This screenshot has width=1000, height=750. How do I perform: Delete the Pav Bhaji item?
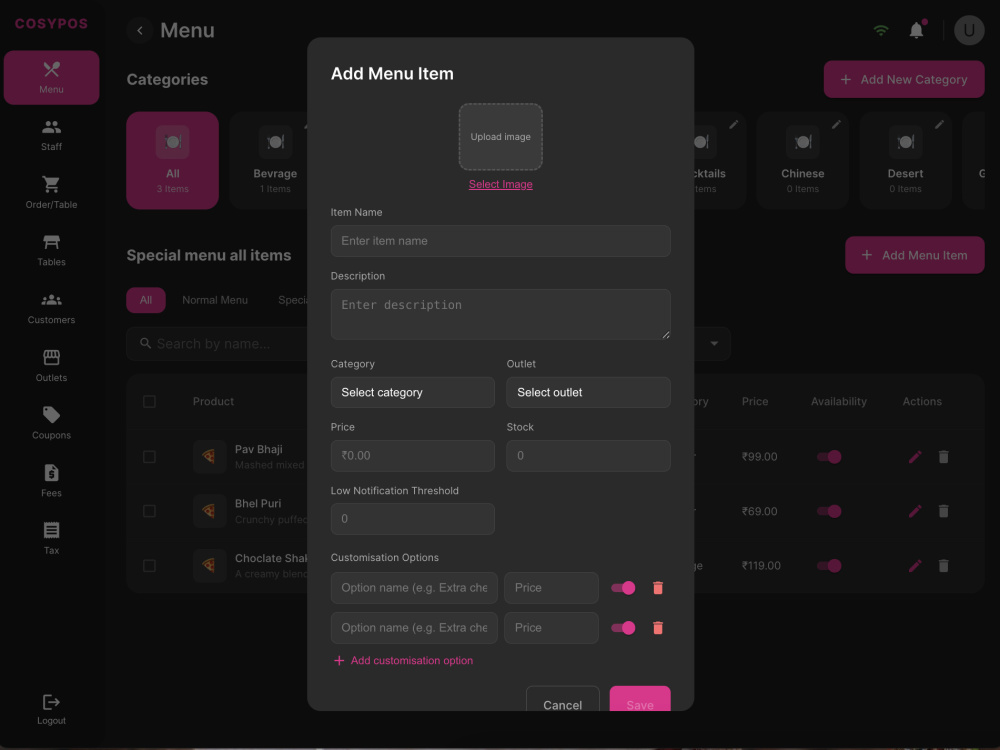click(944, 457)
